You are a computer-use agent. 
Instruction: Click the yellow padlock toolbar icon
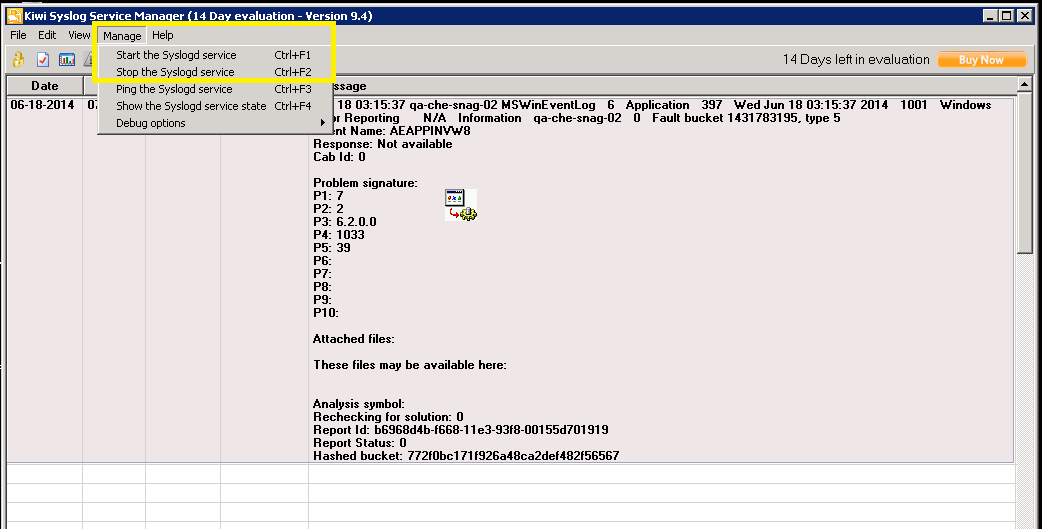coord(18,60)
